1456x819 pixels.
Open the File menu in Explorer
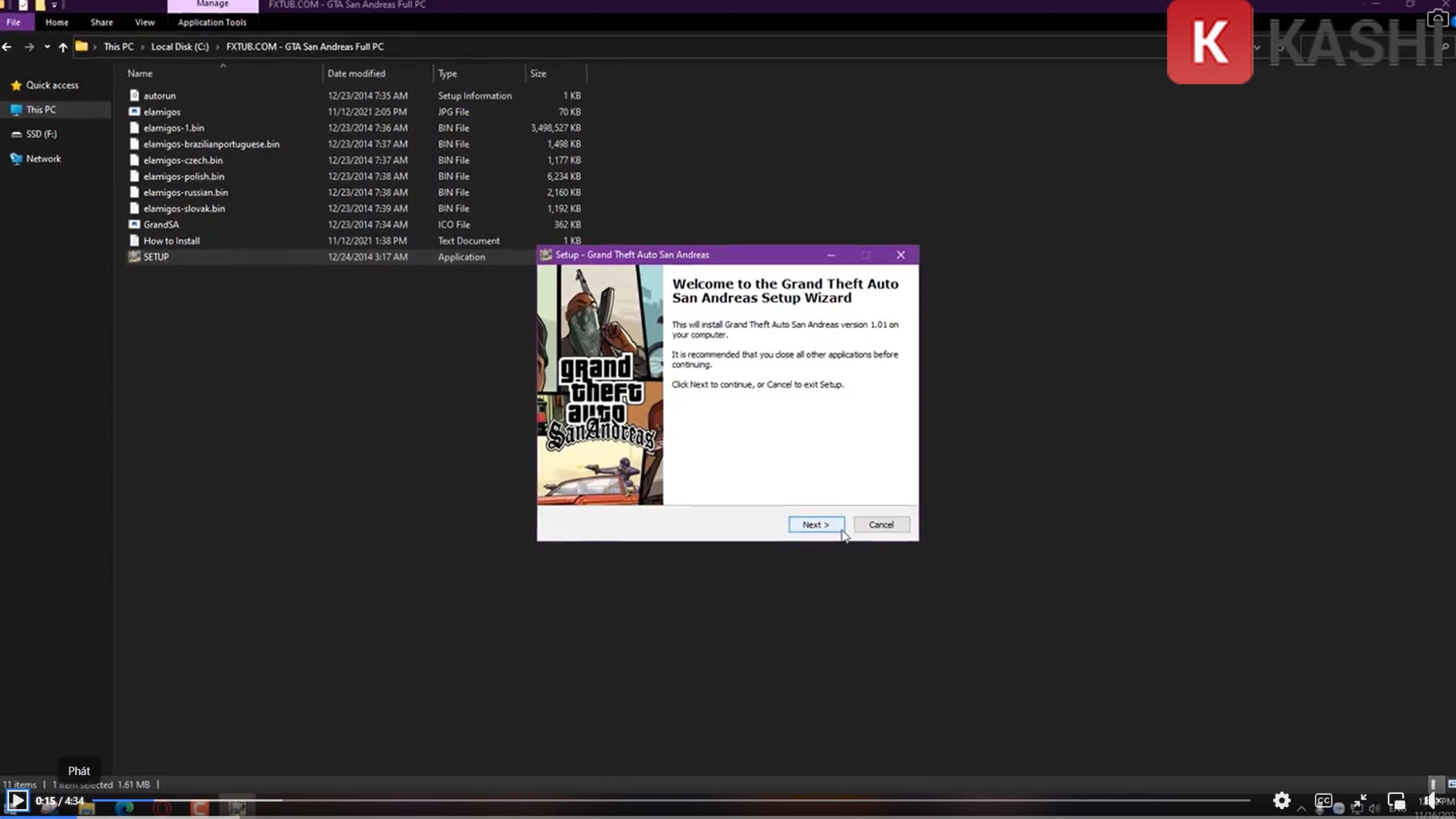pos(14,22)
